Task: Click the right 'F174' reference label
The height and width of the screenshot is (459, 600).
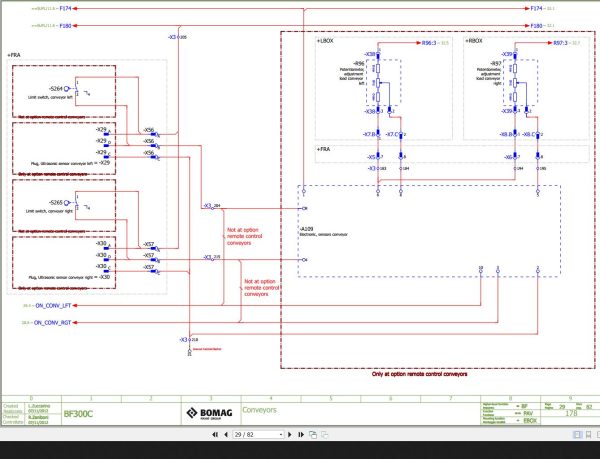Action: (x=536, y=8)
